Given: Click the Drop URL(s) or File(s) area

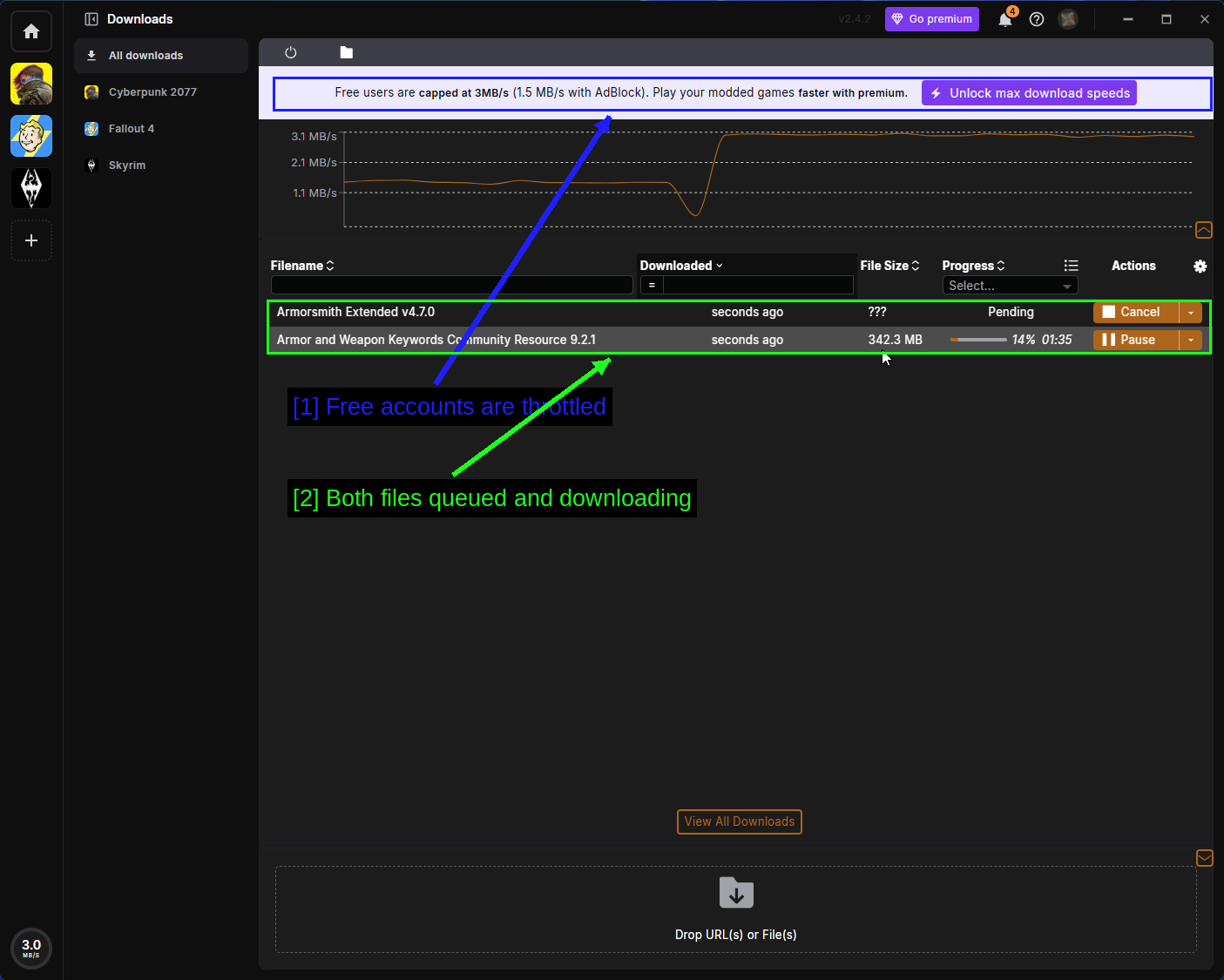Looking at the screenshot, I should 736,909.
